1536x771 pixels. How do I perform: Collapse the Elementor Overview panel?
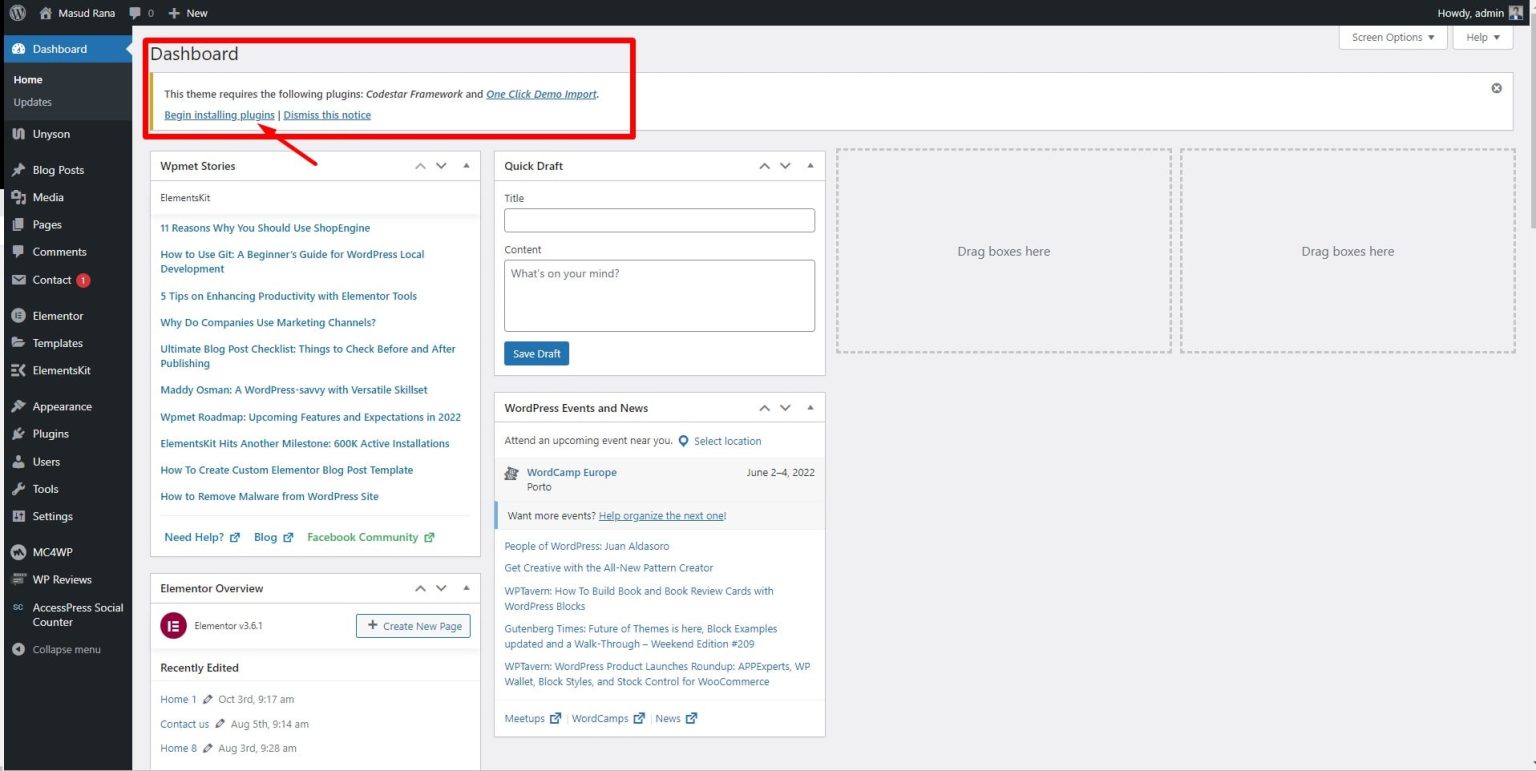click(465, 588)
